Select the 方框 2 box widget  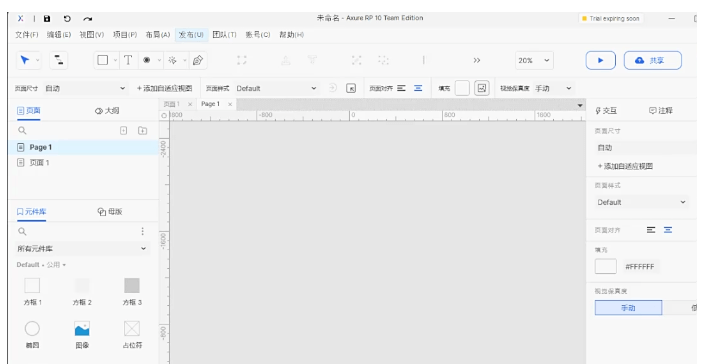pyautogui.click(x=82, y=292)
